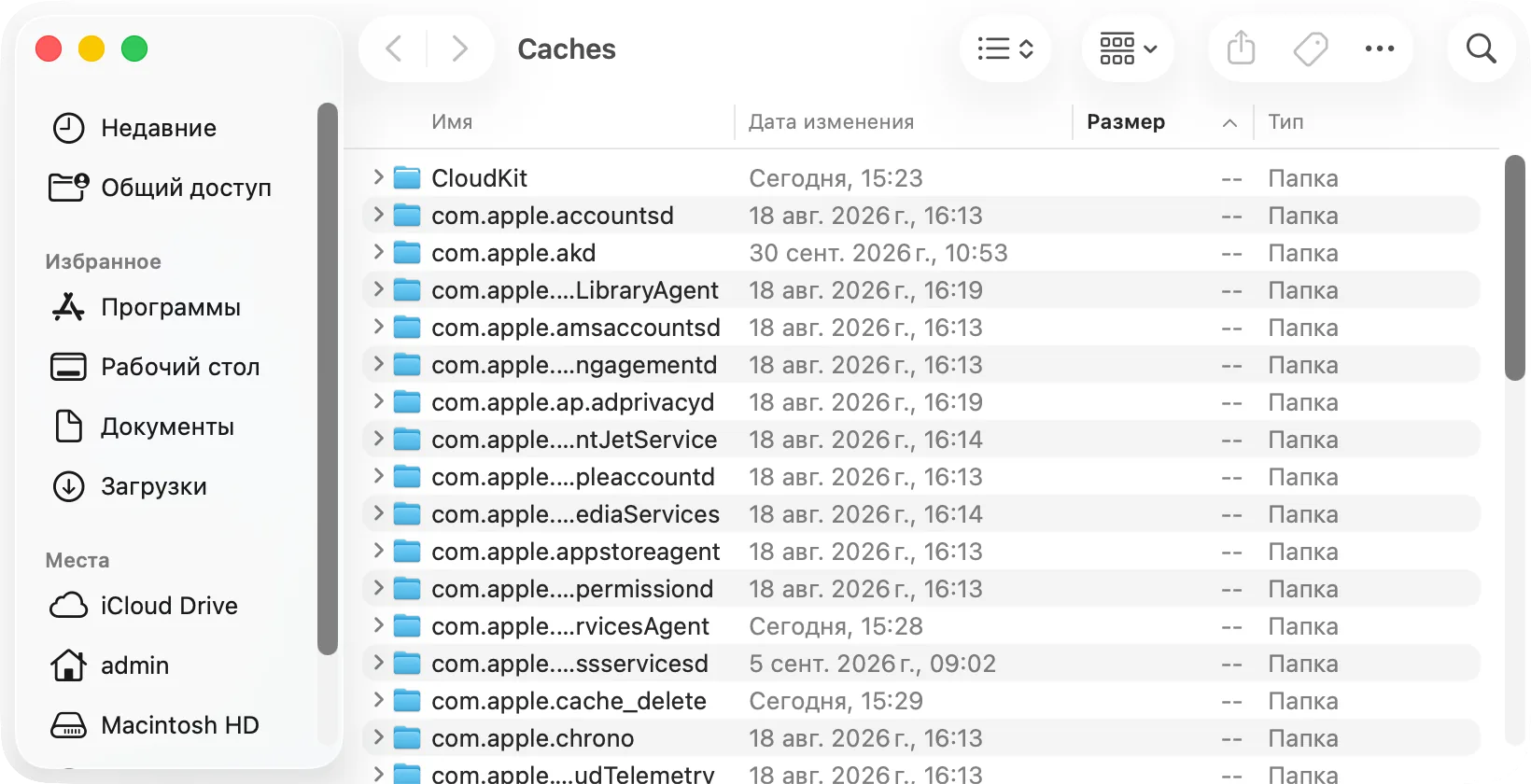Expand the com.apple.akd folder
Viewport: 1531px width, 784px height.
(378, 252)
